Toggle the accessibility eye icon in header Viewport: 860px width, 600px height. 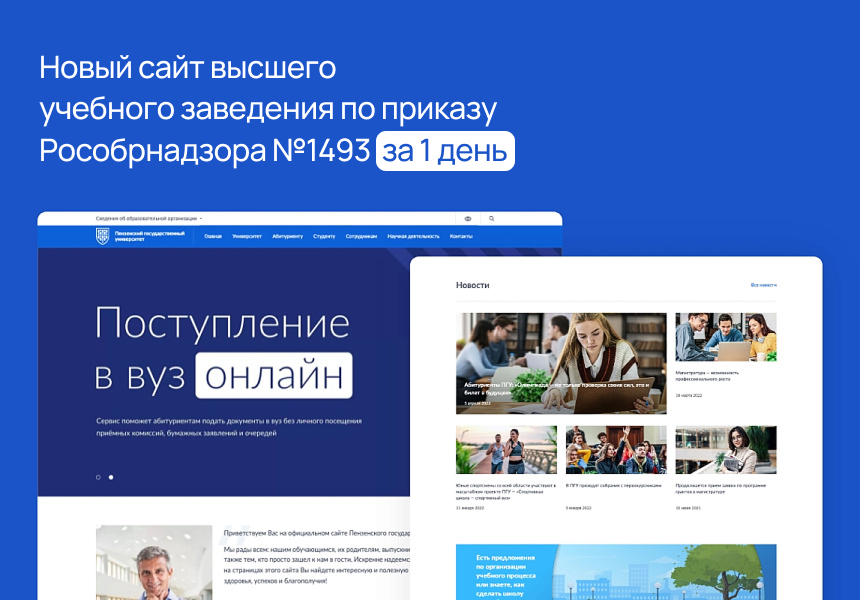click(x=467, y=218)
